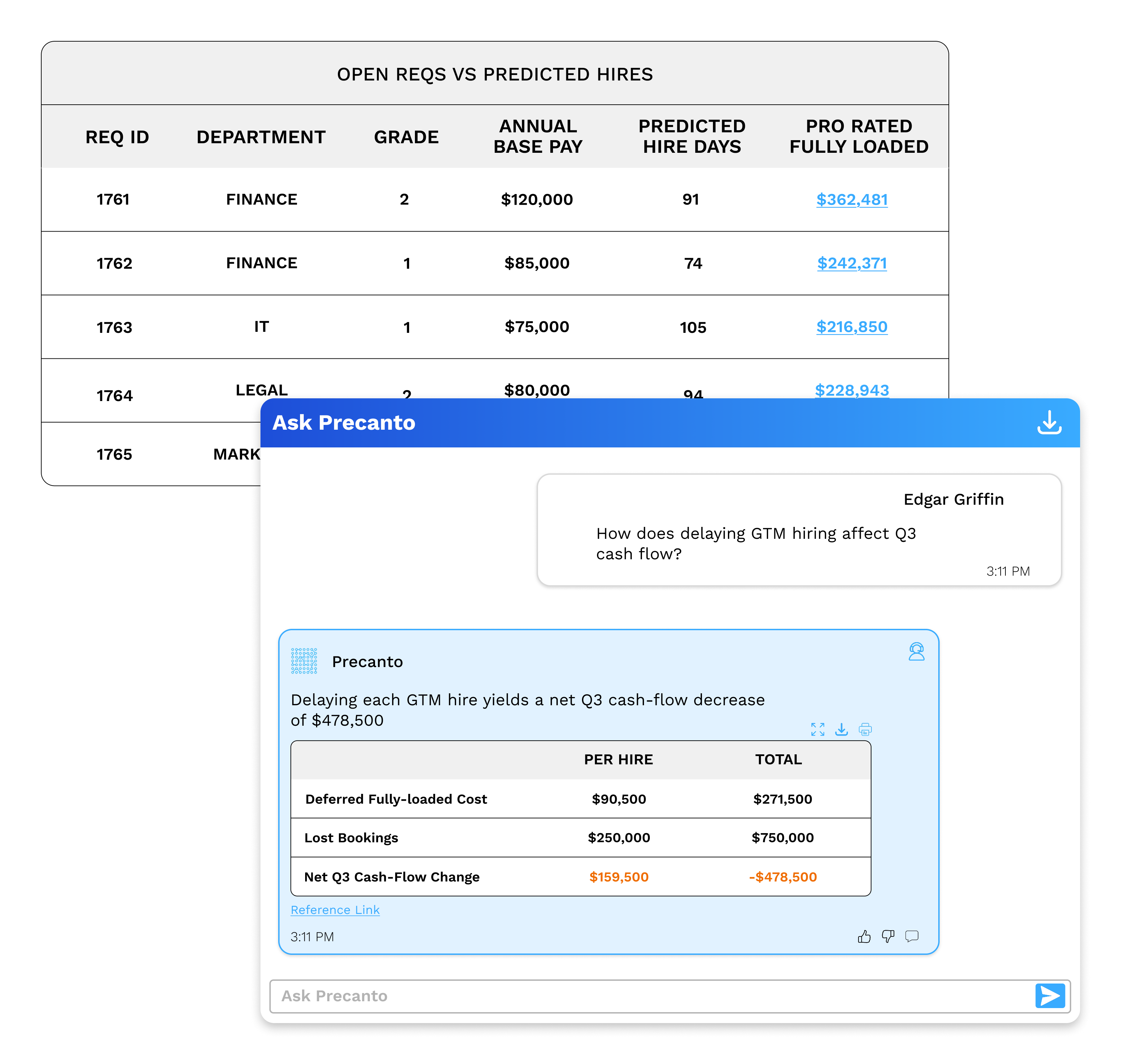Click the Lost Bookings row label
This screenshot has width=1121, height=1064.
[351, 838]
